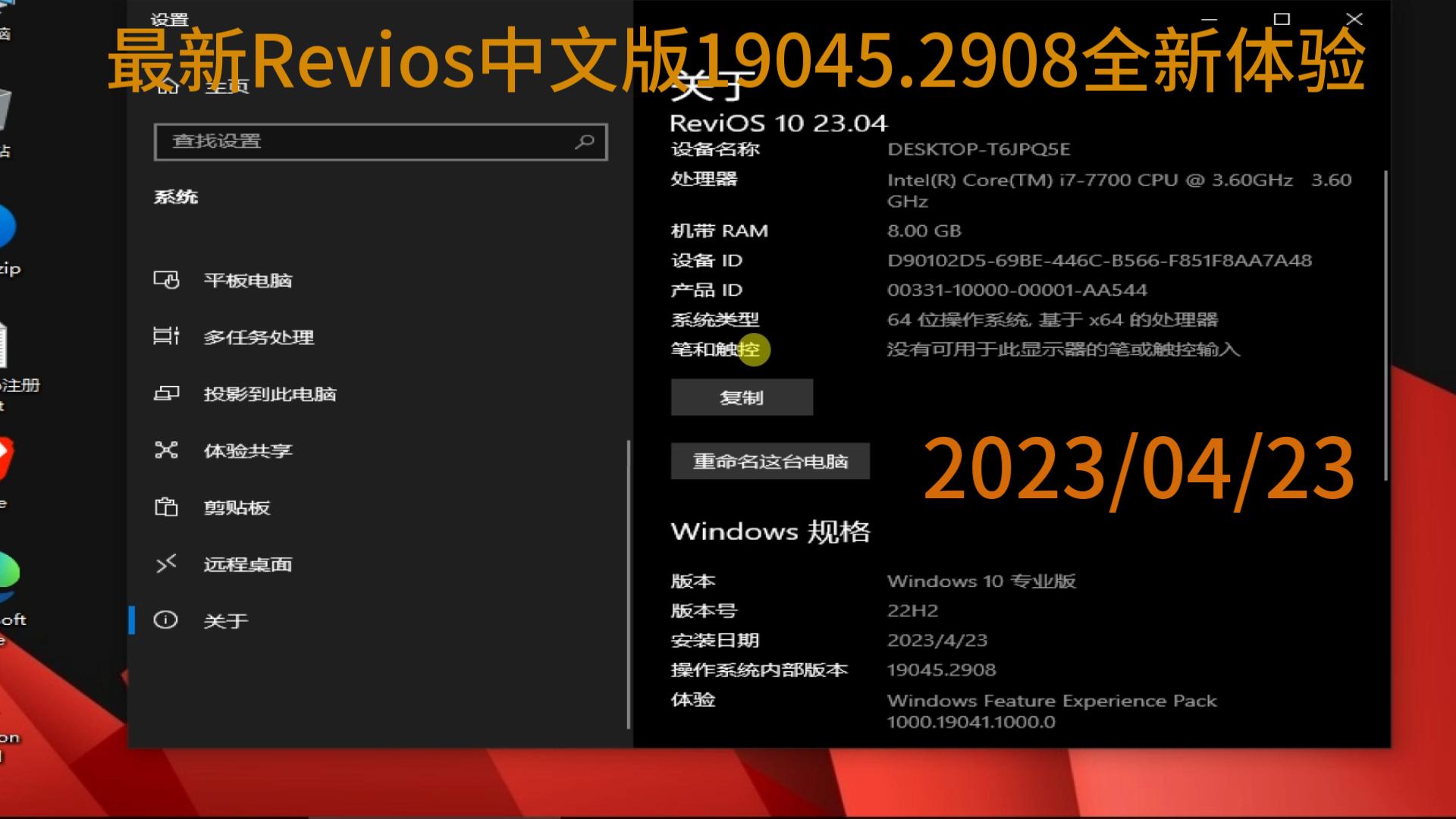The image size is (1456, 819).
Task: Click the remote desktop icon
Action: click(x=166, y=563)
